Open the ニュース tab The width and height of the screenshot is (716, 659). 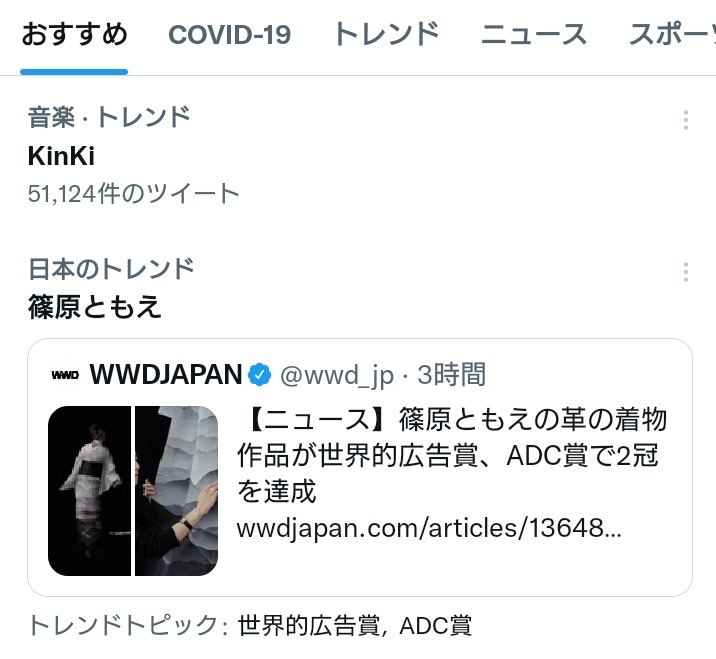pyautogui.click(x=534, y=35)
